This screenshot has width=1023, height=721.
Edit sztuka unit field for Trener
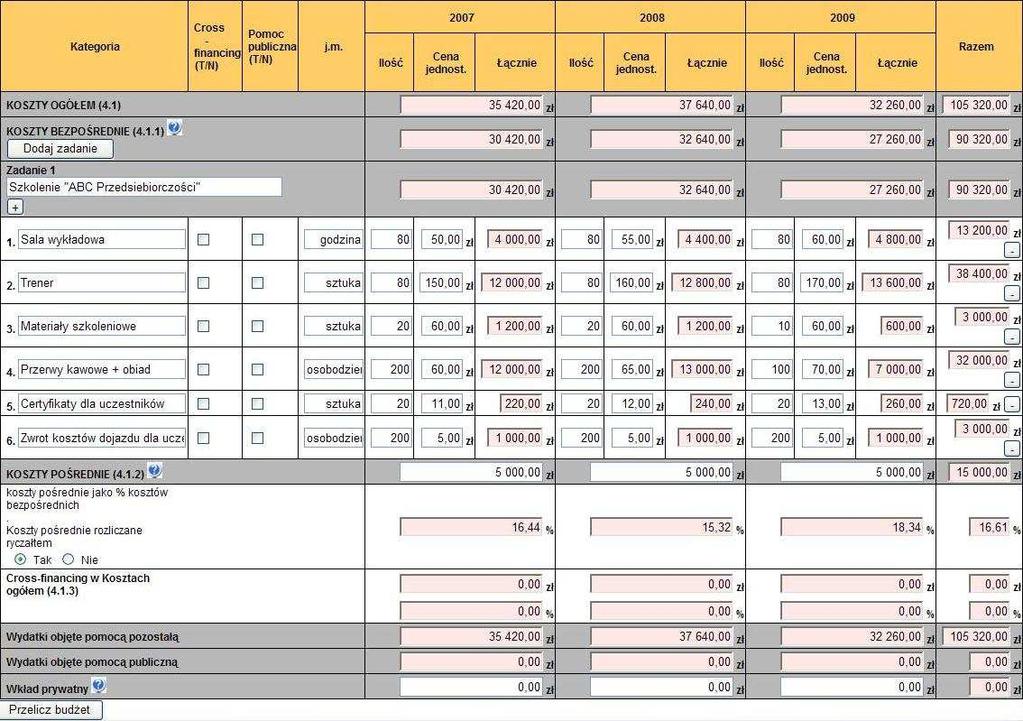(333, 283)
